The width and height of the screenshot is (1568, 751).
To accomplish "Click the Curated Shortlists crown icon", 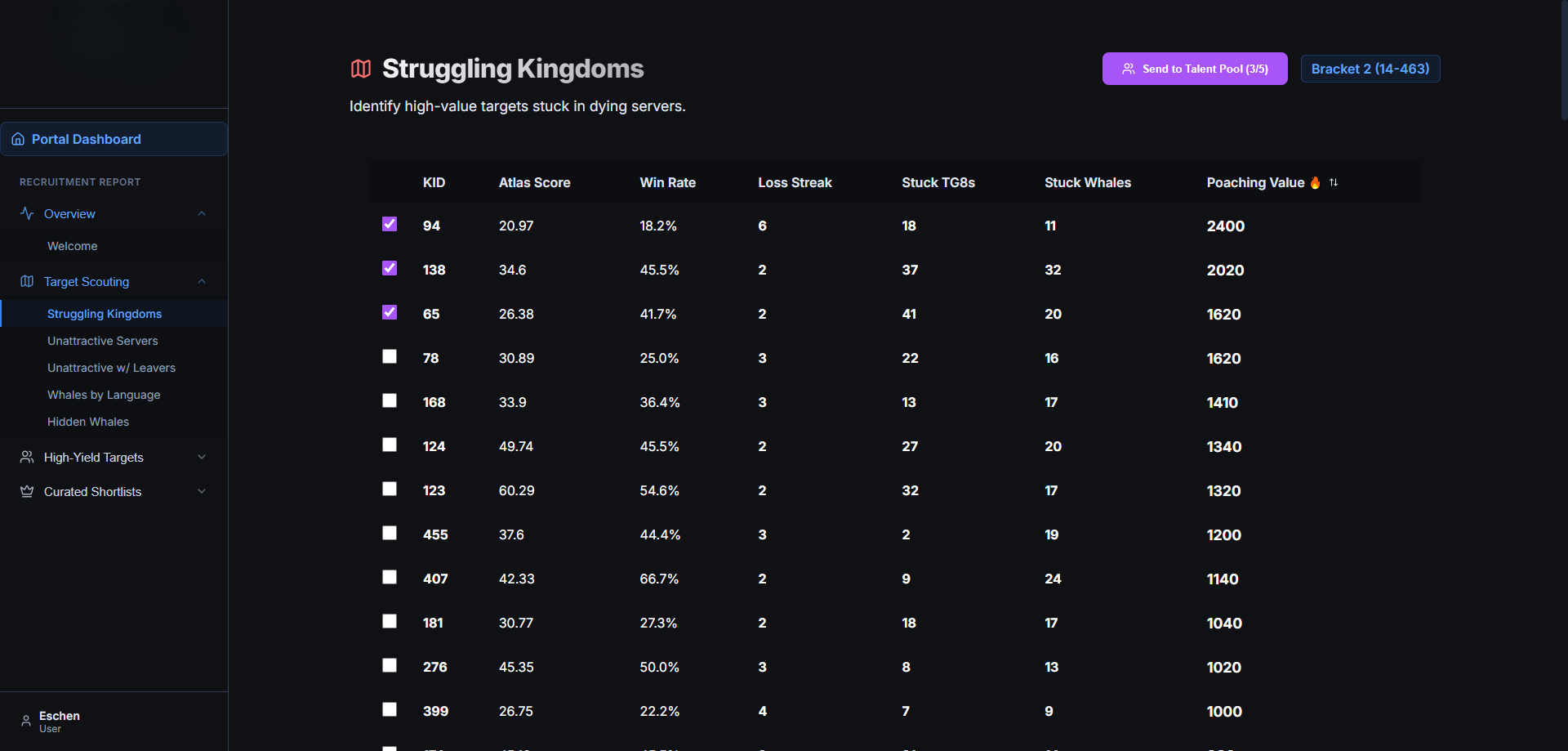I will click(27, 491).
